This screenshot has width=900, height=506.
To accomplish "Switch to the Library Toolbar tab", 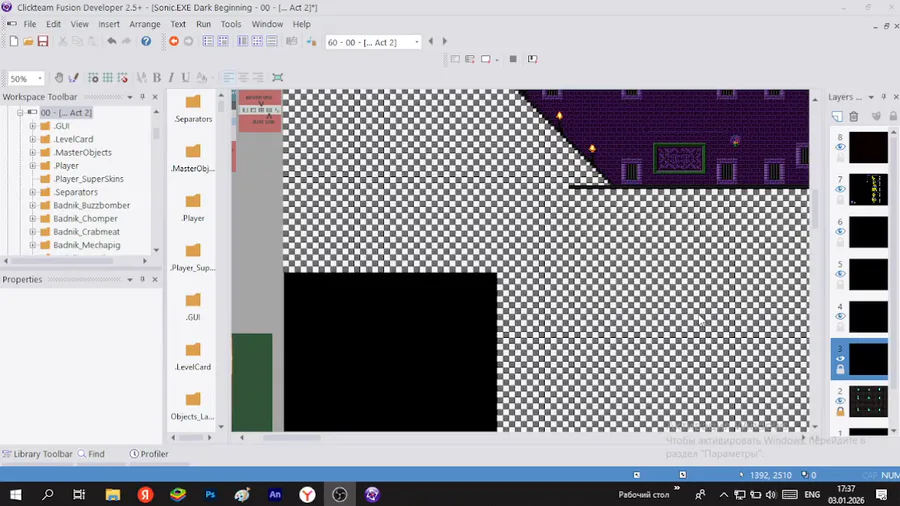I will [37, 454].
